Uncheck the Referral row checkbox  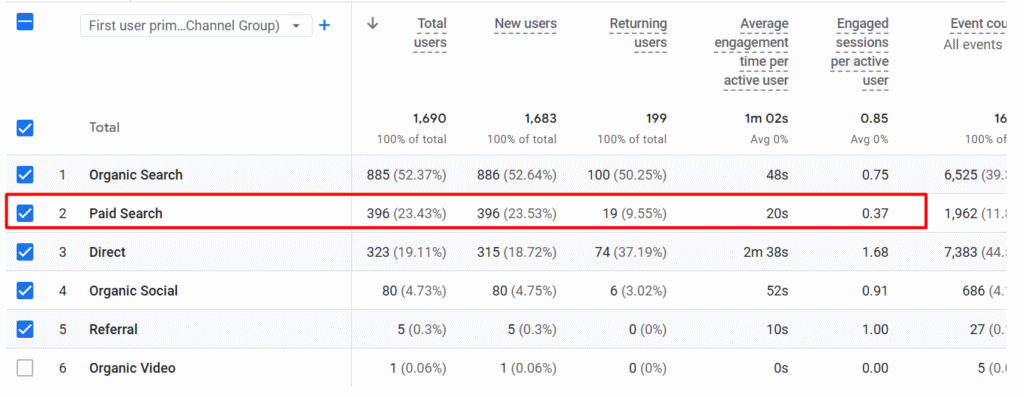25,329
